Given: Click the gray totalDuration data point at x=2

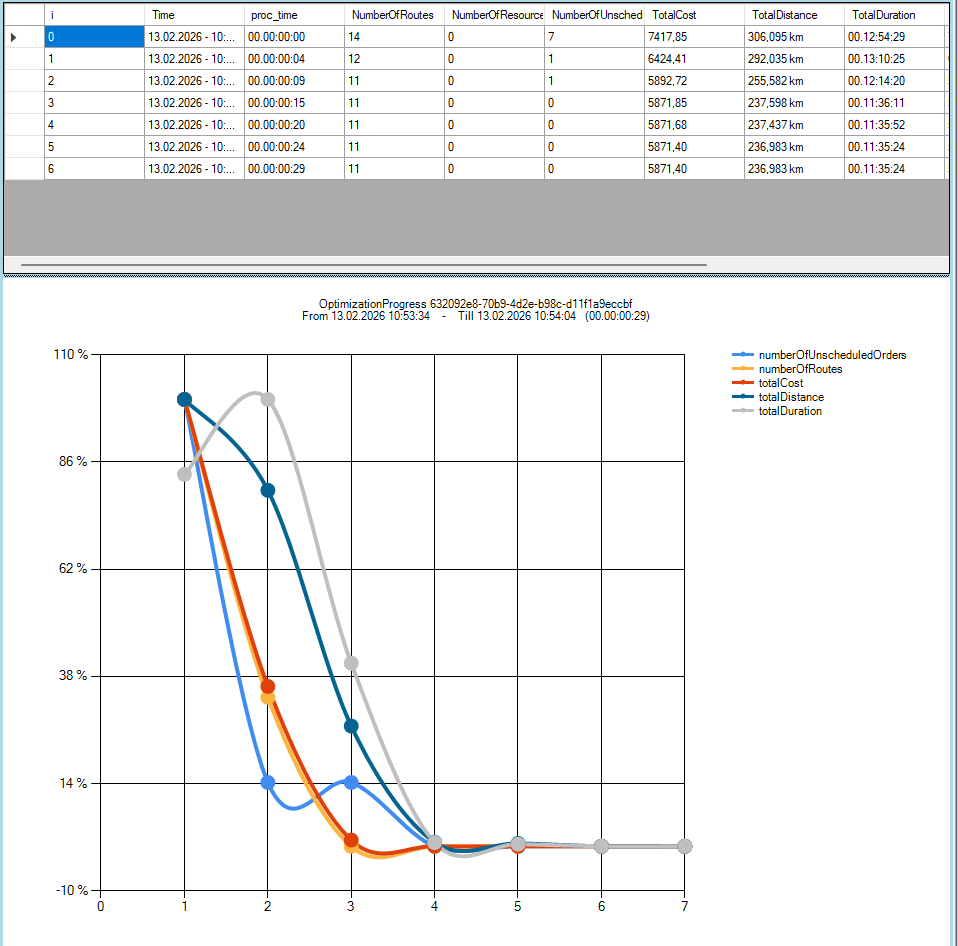Looking at the screenshot, I should [268, 400].
